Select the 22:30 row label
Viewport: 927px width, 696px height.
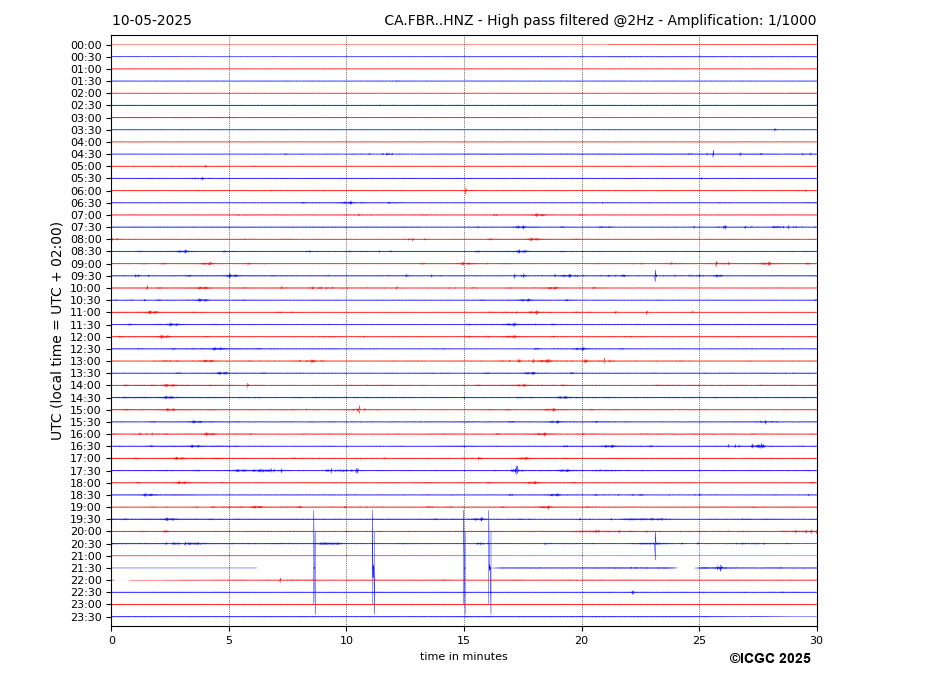click(x=86, y=593)
